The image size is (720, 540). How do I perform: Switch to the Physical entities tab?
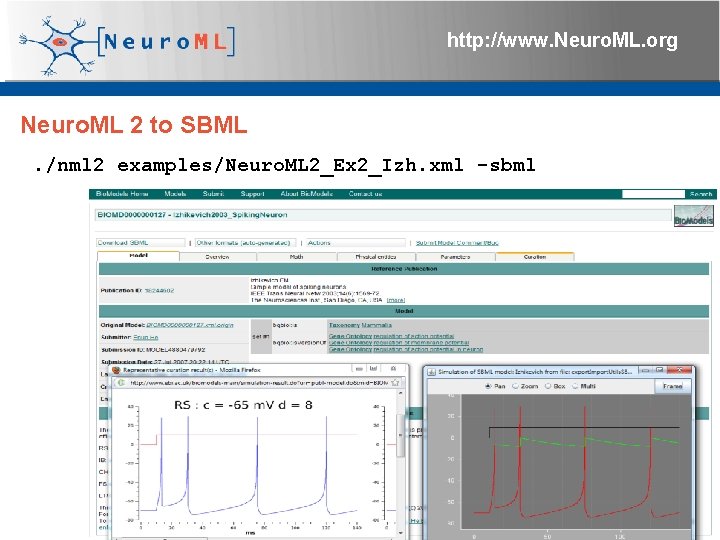(376, 257)
